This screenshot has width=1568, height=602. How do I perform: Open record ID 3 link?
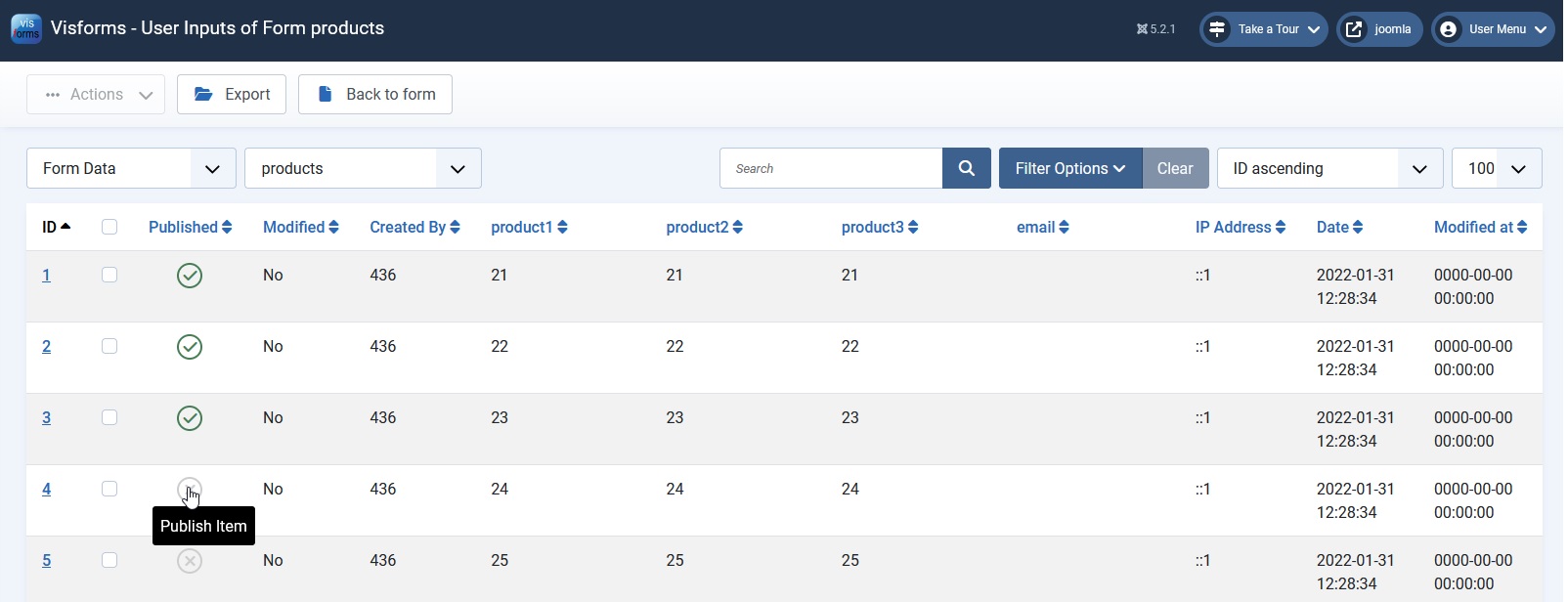[46, 418]
